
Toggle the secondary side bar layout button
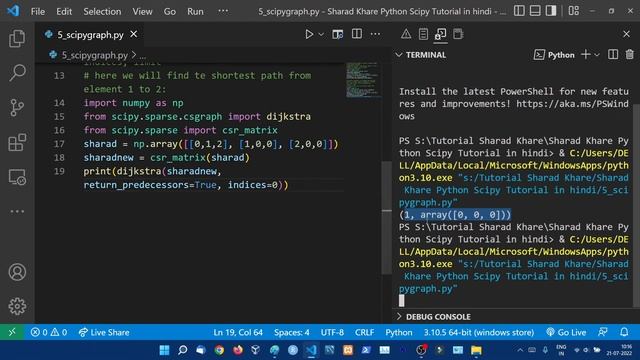click(x=551, y=11)
